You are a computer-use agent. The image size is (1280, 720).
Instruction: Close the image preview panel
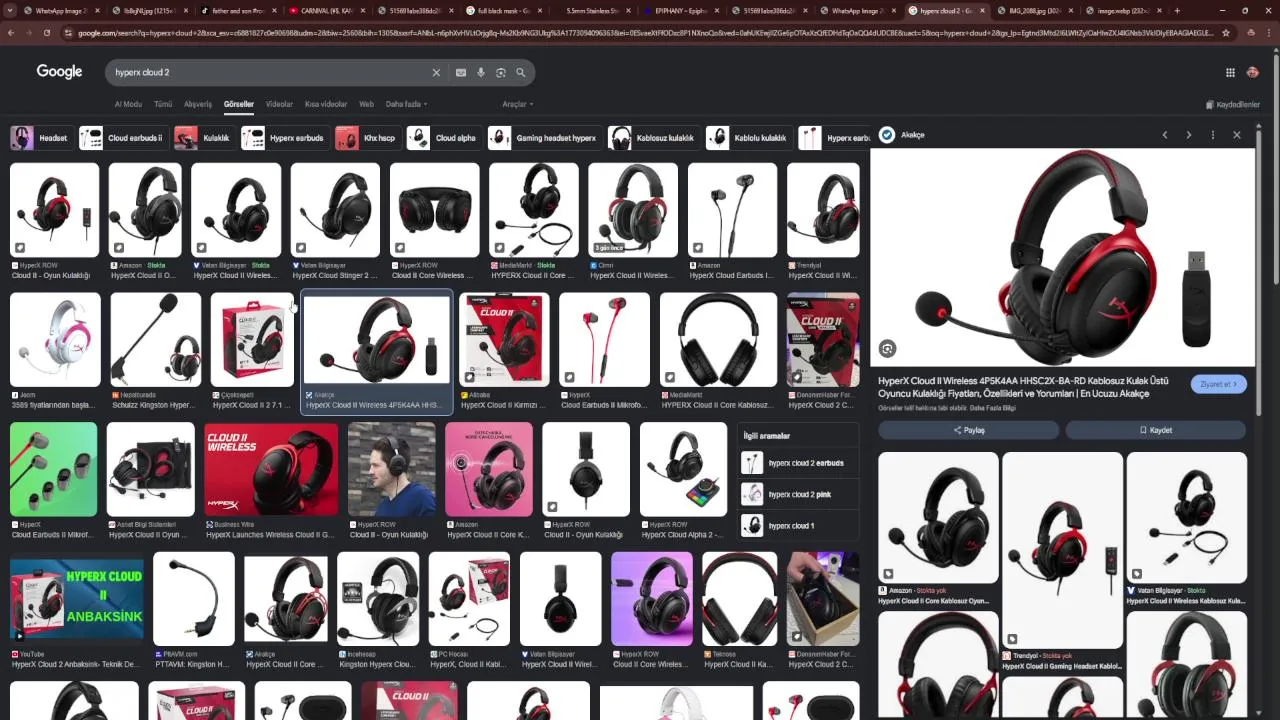click(x=1236, y=135)
